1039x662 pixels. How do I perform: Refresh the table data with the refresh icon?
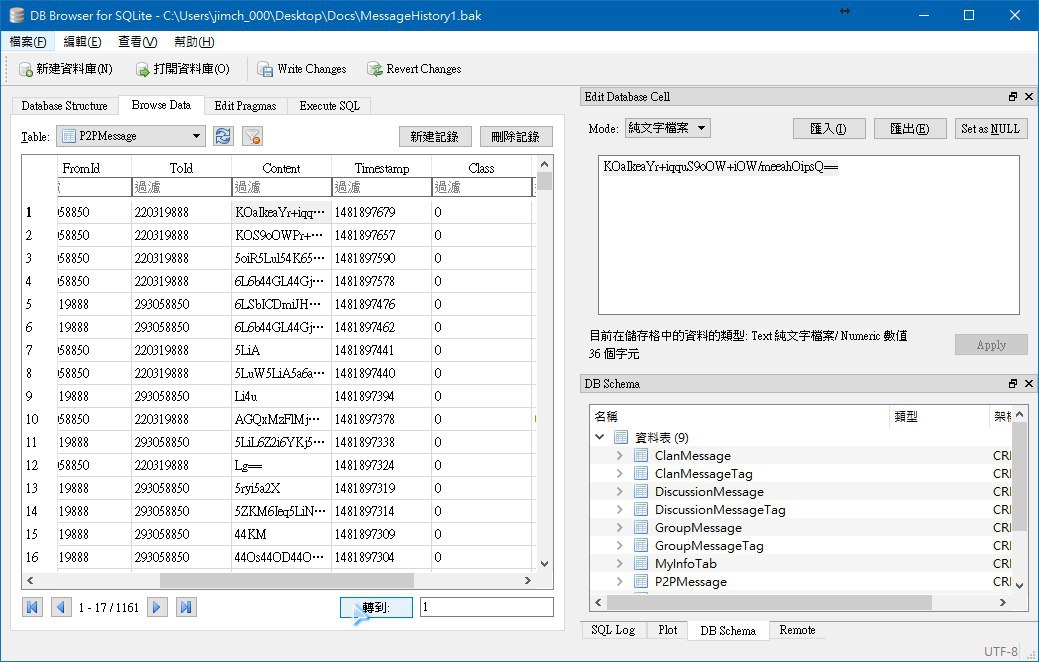point(224,136)
